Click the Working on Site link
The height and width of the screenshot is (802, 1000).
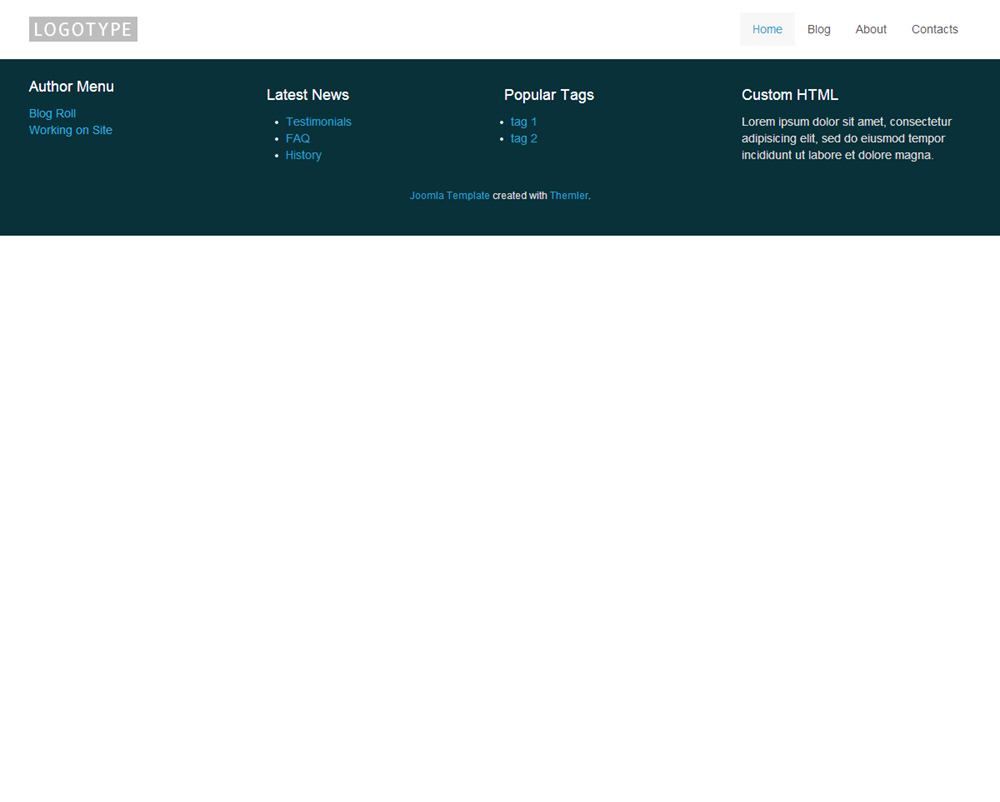70,130
